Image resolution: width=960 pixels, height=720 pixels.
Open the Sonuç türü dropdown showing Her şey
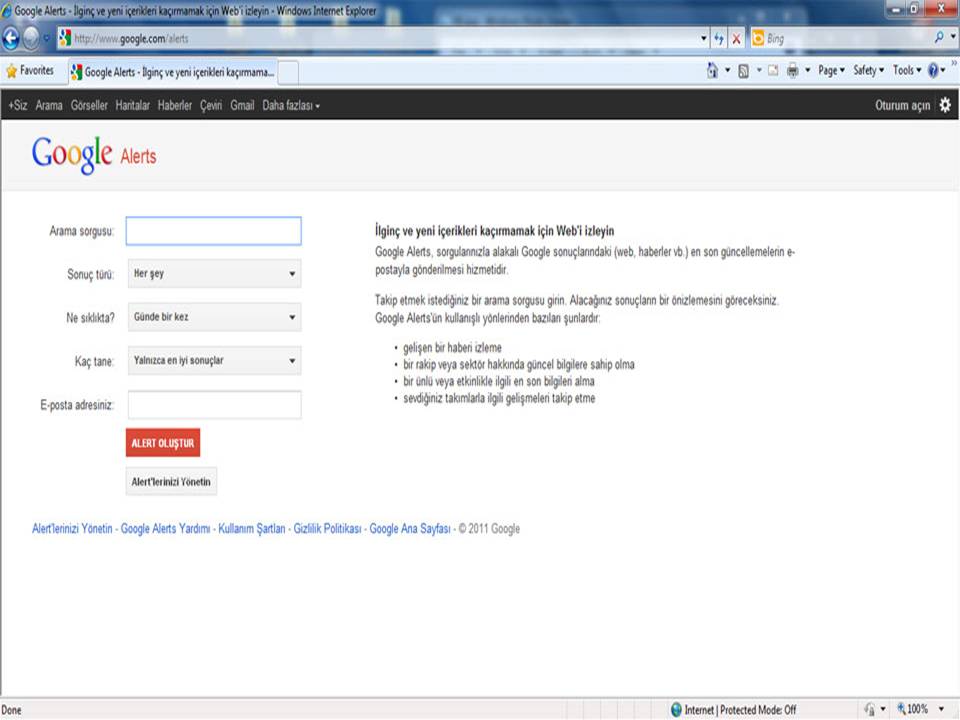click(214, 273)
